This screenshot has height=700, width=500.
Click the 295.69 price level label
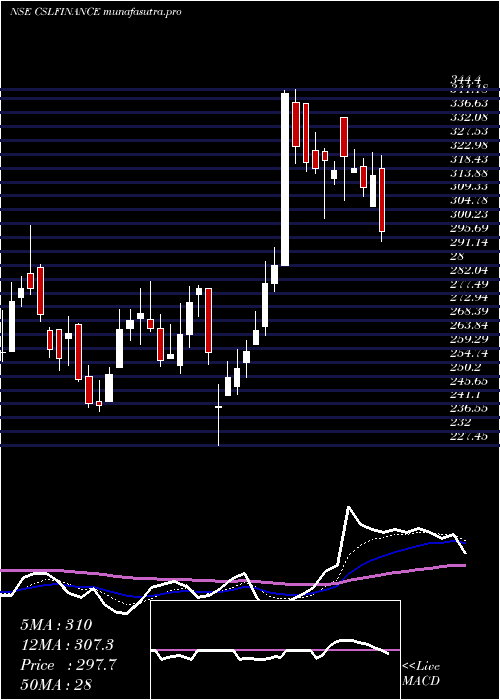point(469,229)
